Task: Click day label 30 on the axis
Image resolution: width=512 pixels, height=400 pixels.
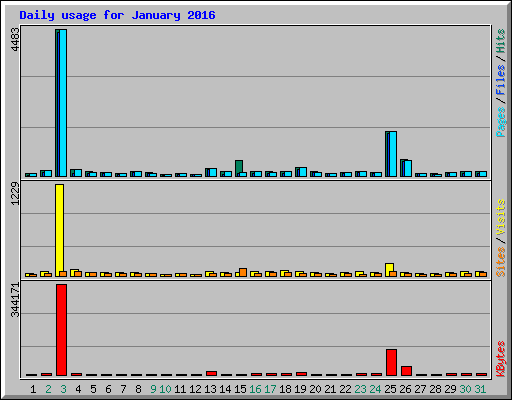Action: pos(465,389)
